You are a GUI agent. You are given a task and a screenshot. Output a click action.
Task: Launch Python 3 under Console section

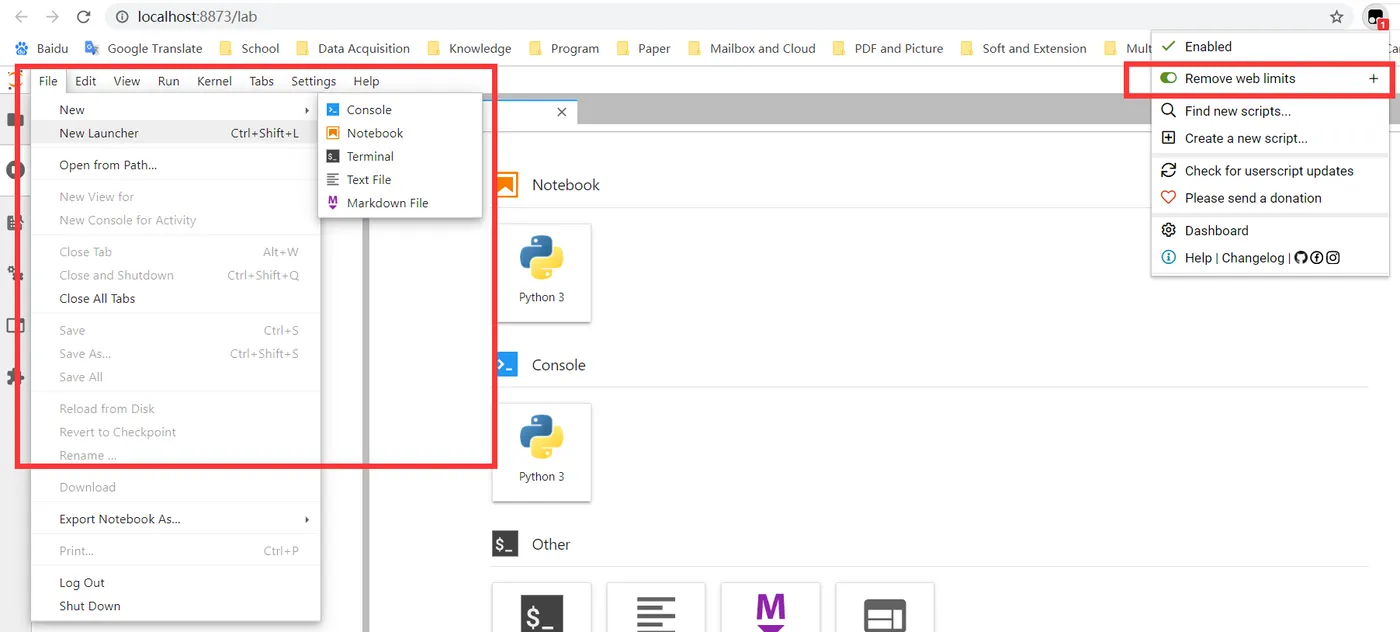click(541, 452)
